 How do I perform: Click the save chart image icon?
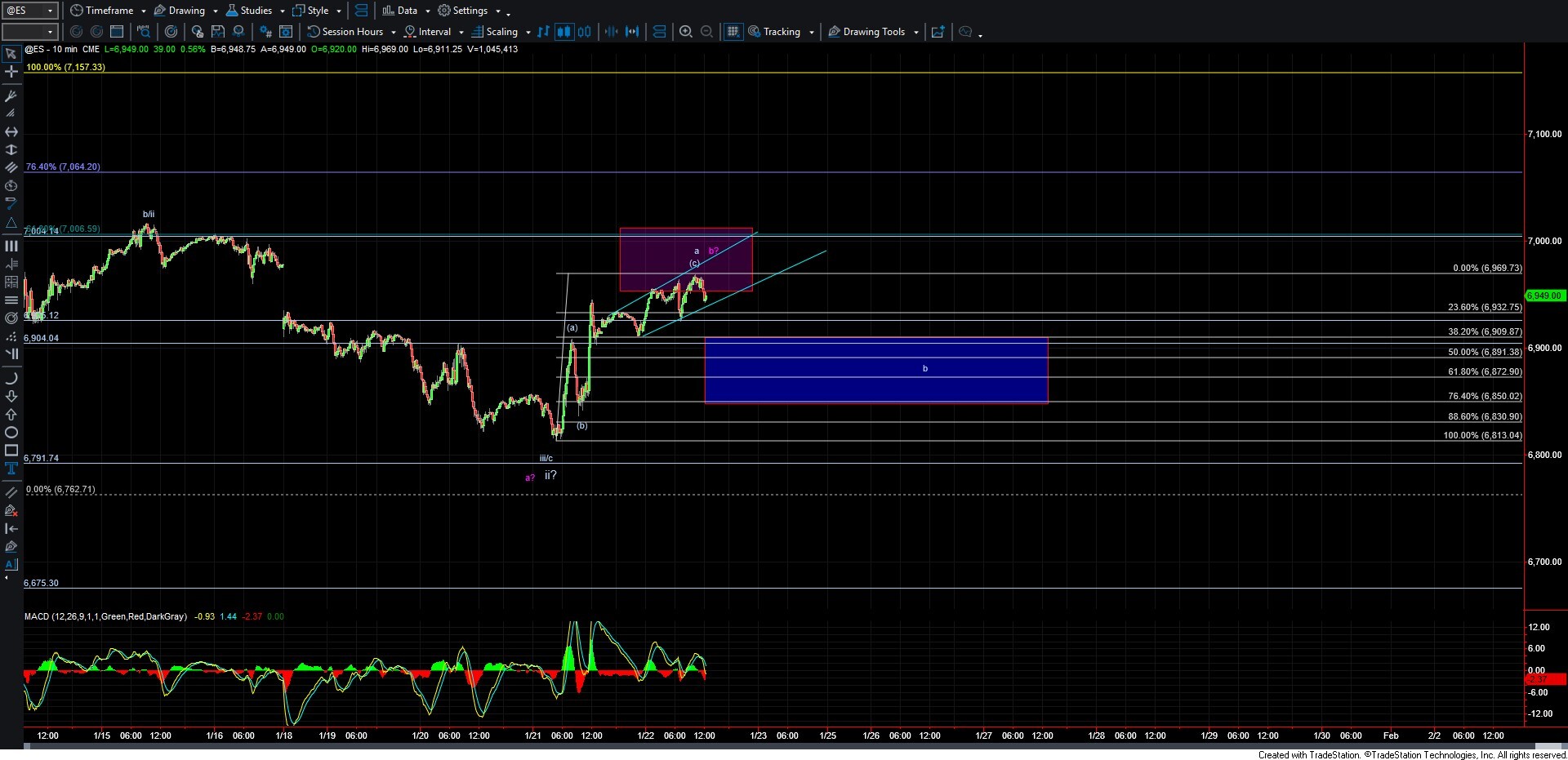click(217, 32)
